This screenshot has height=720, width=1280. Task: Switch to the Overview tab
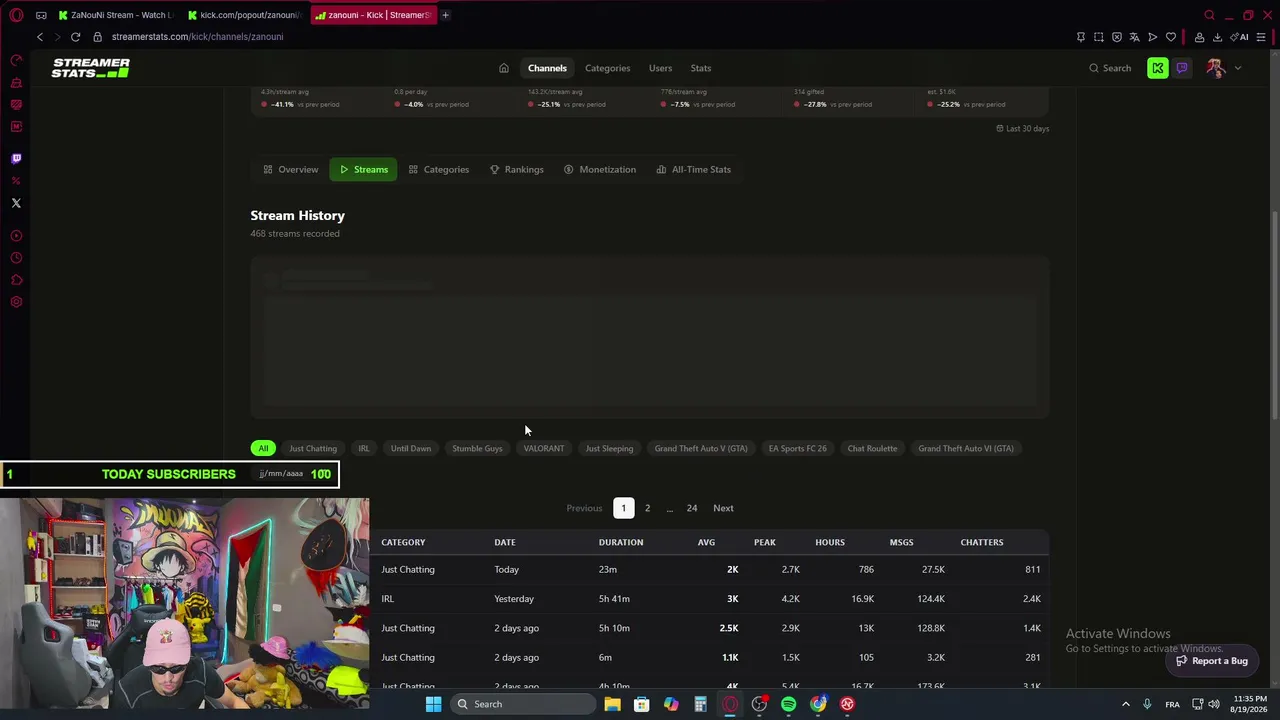(x=291, y=170)
